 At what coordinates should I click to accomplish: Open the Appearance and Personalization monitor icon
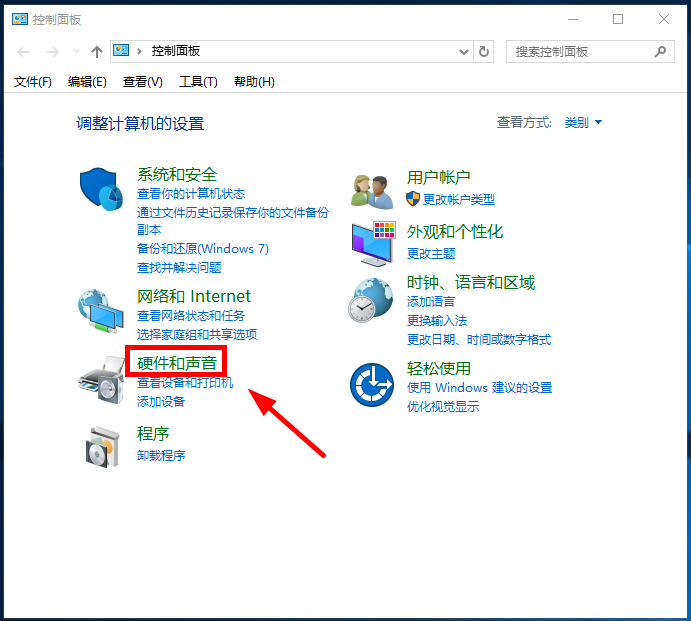(x=372, y=243)
